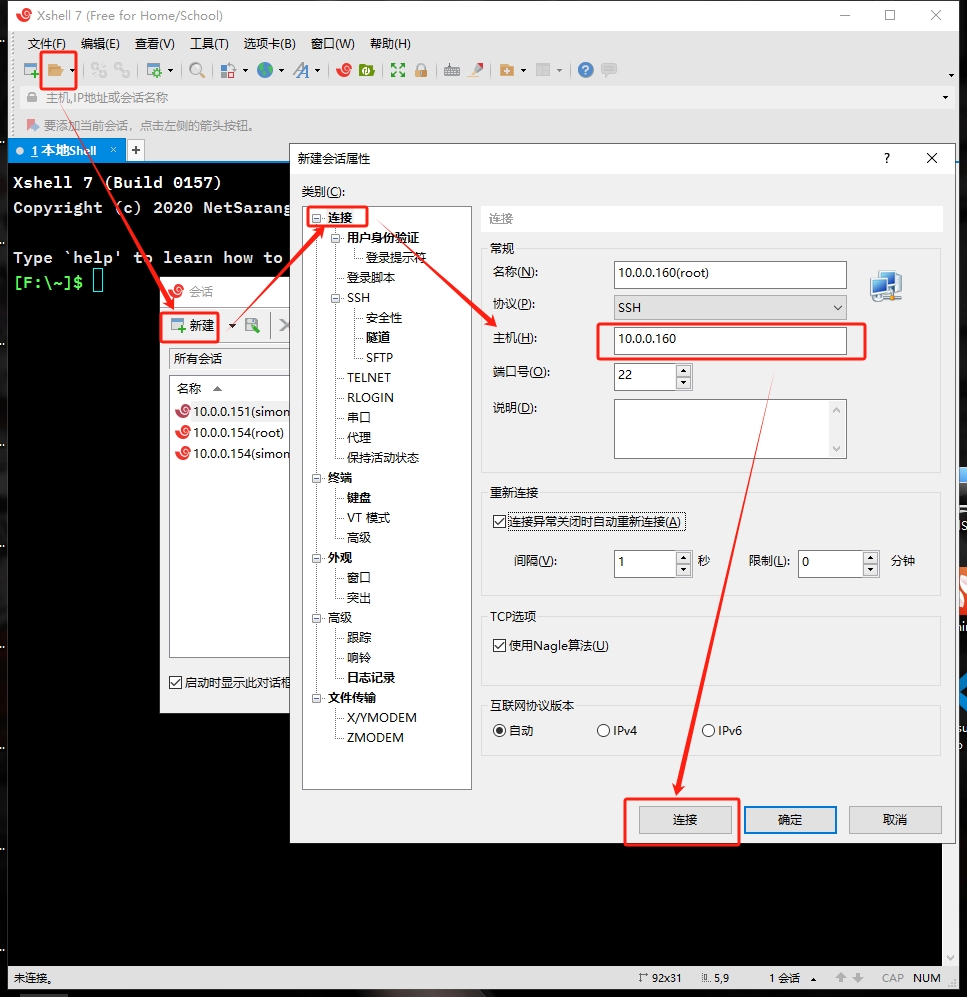The width and height of the screenshot is (967, 997).
Task: Click the speech bubble feedback icon
Action: tap(609, 70)
